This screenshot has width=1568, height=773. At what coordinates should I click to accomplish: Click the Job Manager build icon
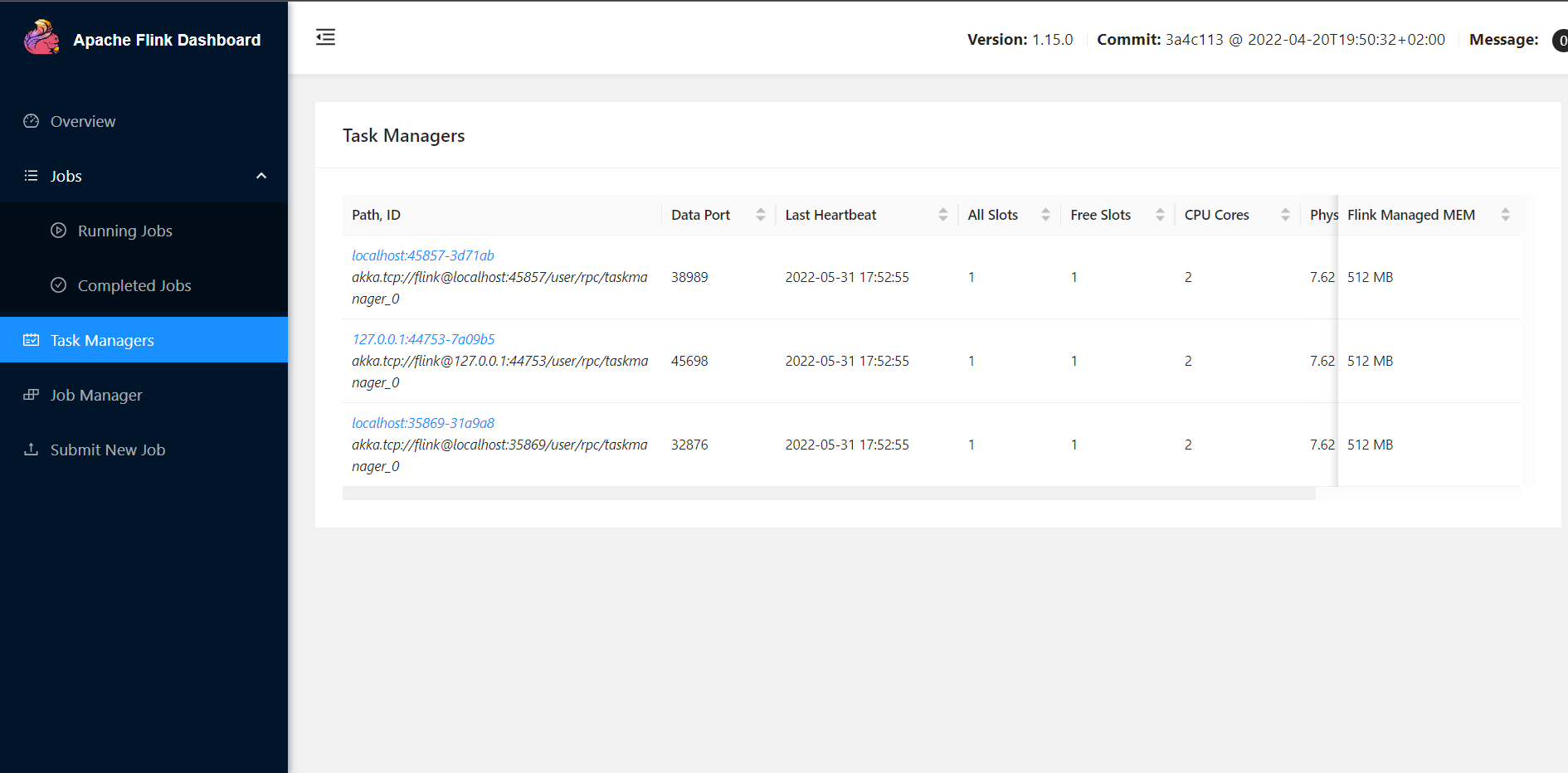[x=32, y=395]
